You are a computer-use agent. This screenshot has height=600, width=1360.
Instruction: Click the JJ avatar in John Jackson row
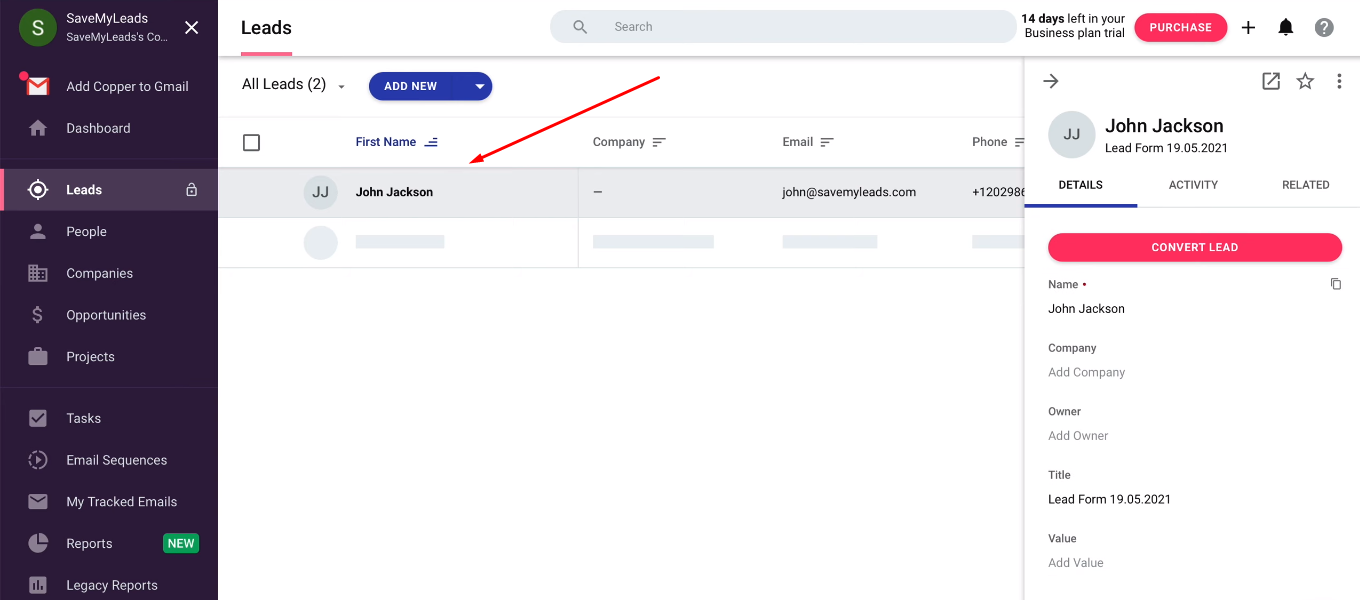321,192
